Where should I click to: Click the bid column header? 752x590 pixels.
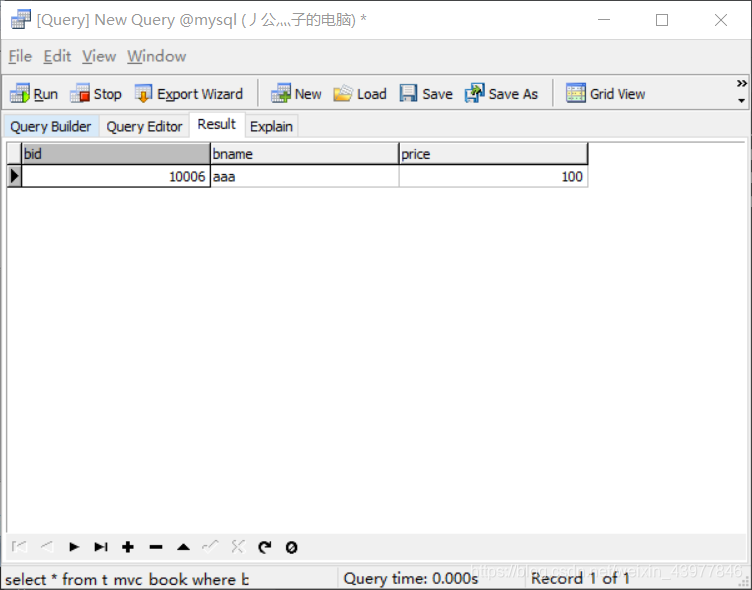tap(116, 154)
